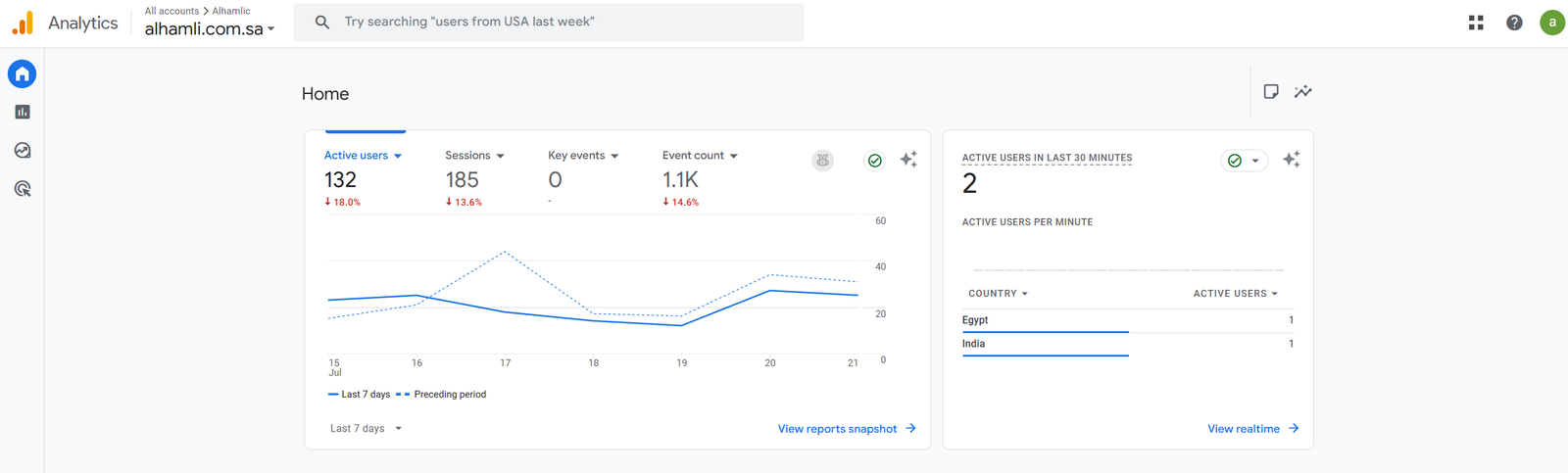Click the anomaly detection icon in overview card
Viewport: 1568px width, 473px height.
pos(823,160)
